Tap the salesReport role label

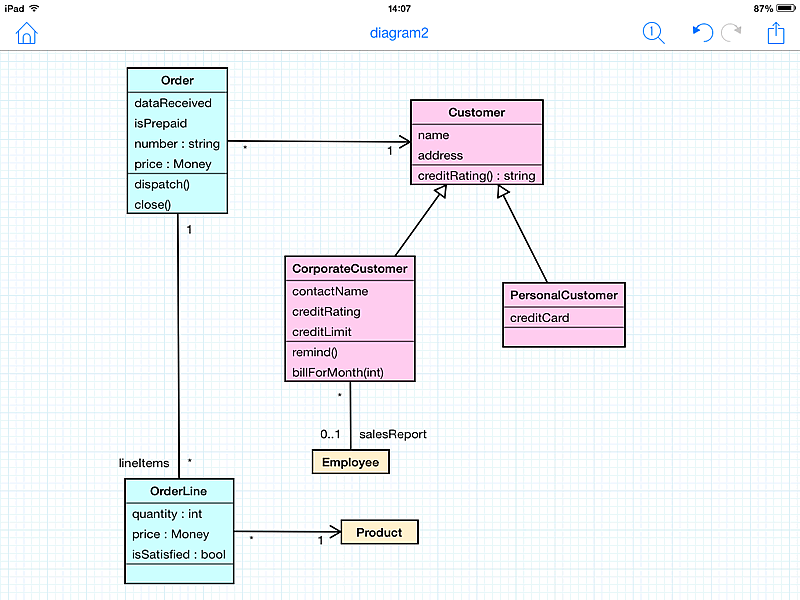click(393, 434)
